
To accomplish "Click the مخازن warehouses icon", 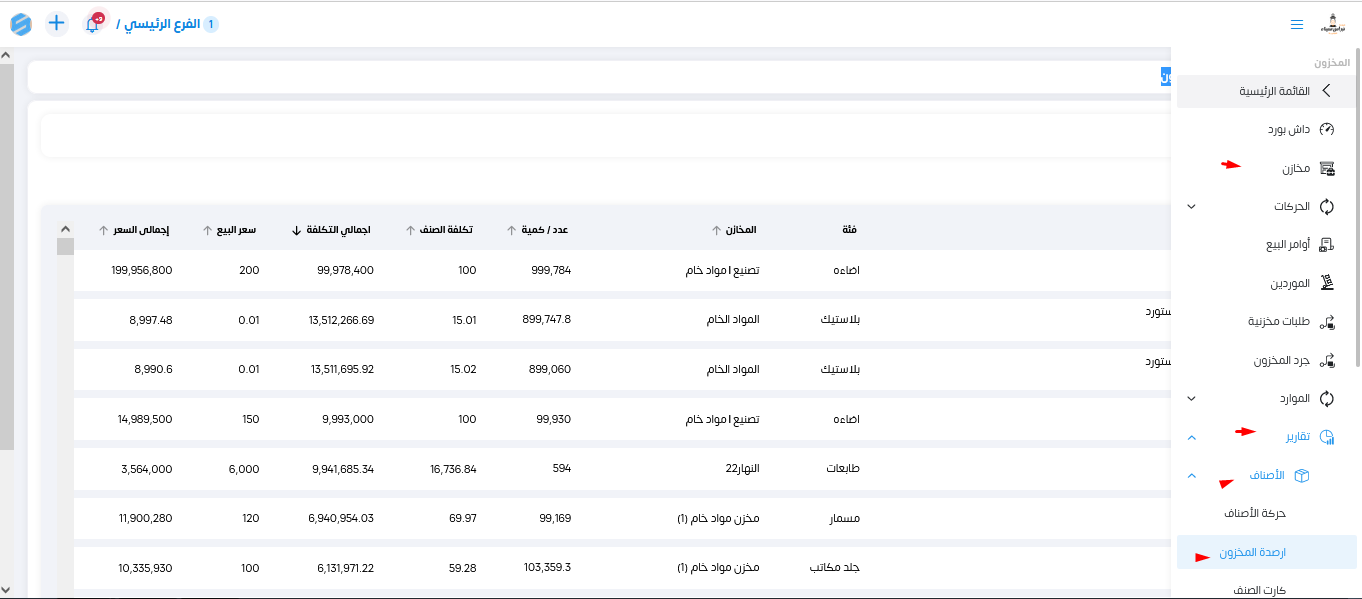I will click(x=1327, y=168).
